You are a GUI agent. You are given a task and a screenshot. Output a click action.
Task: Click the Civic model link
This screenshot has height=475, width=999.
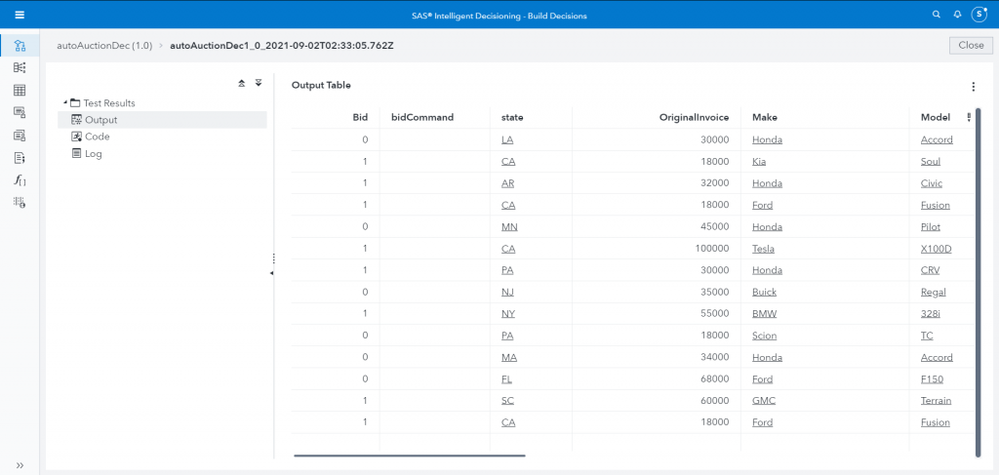[x=931, y=183]
